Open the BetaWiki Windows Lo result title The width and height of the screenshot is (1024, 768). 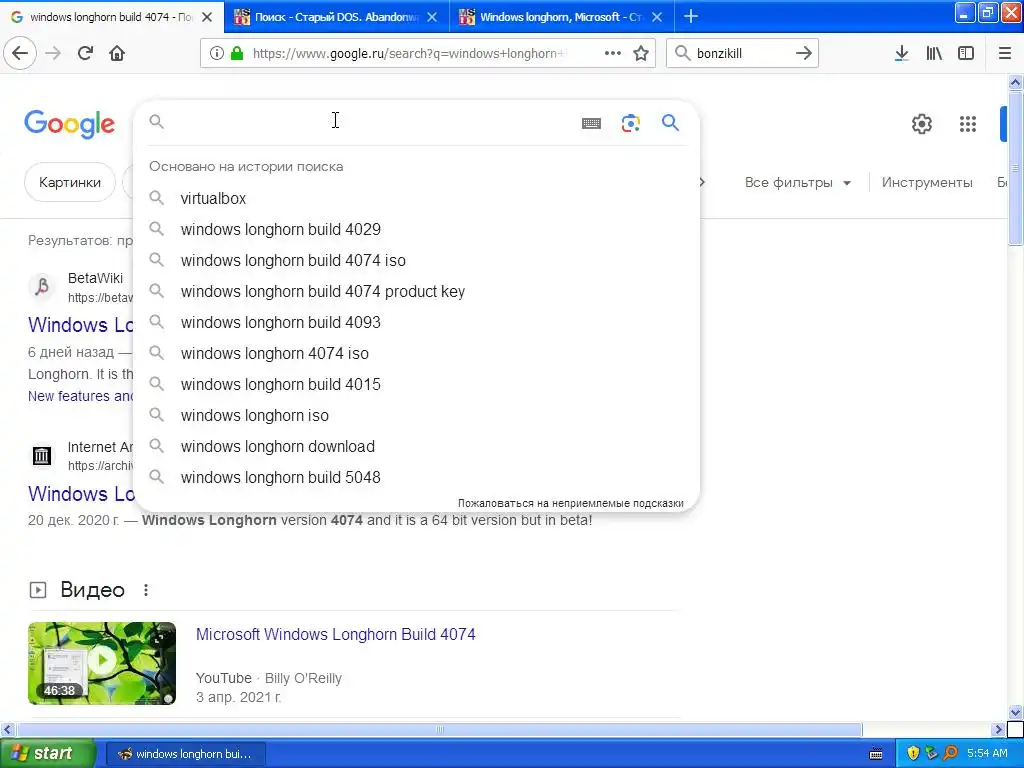coord(81,325)
